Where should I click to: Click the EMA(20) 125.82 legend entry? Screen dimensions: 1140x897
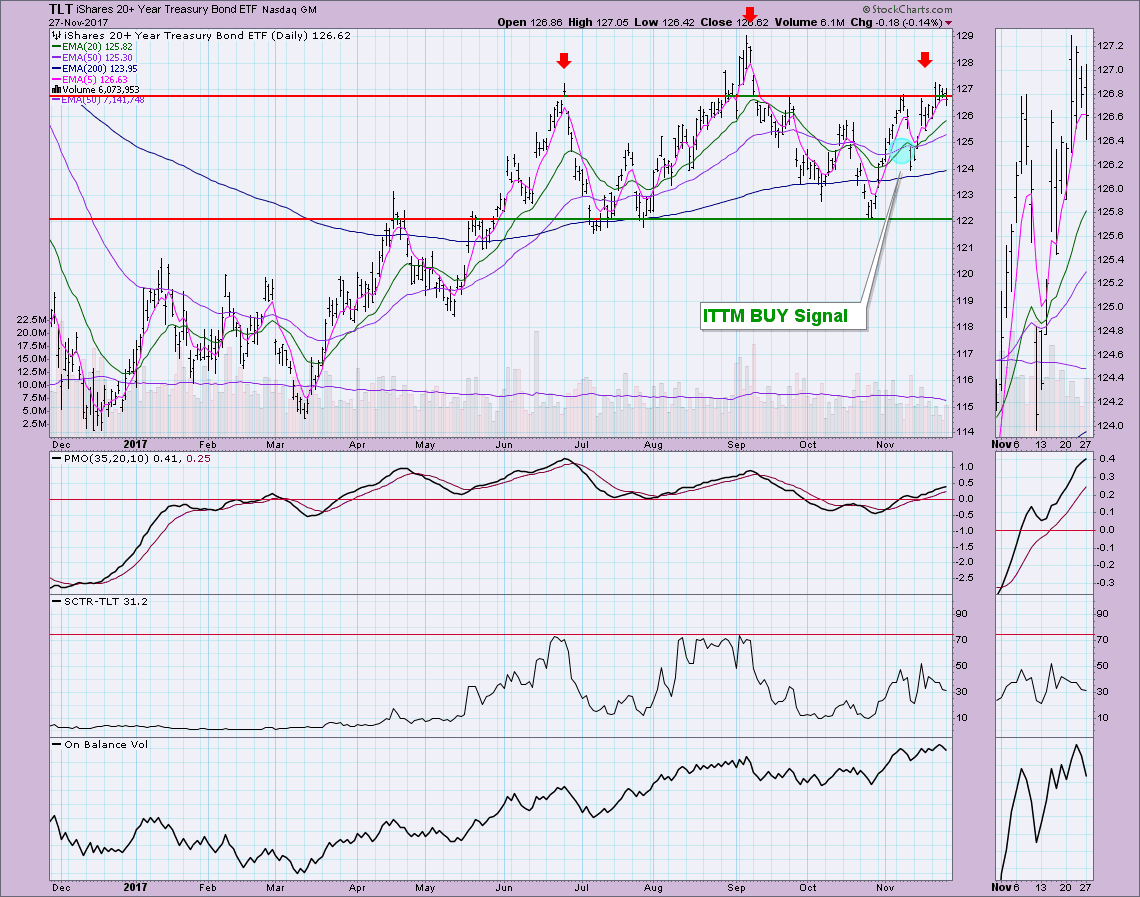92,47
